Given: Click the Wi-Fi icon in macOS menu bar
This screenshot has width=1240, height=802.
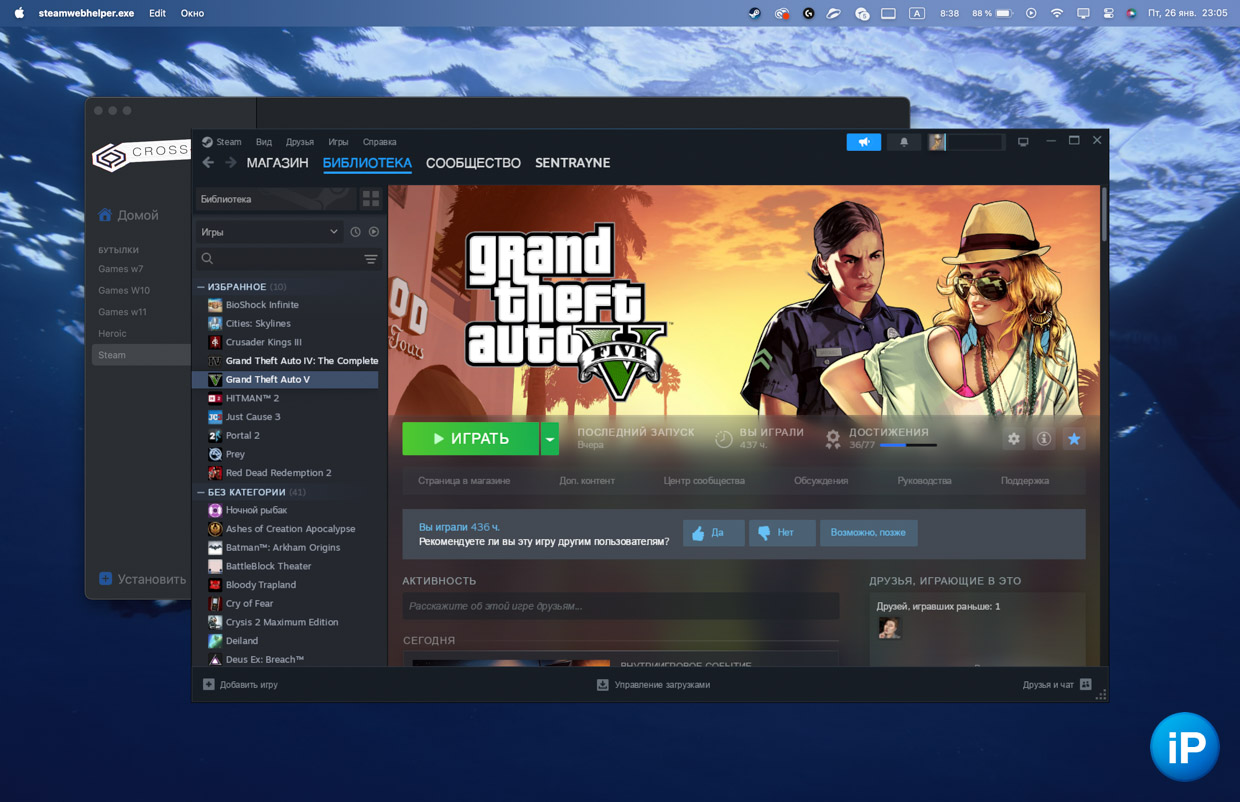Looking at the screenshot, I should tap(1057, 13).
